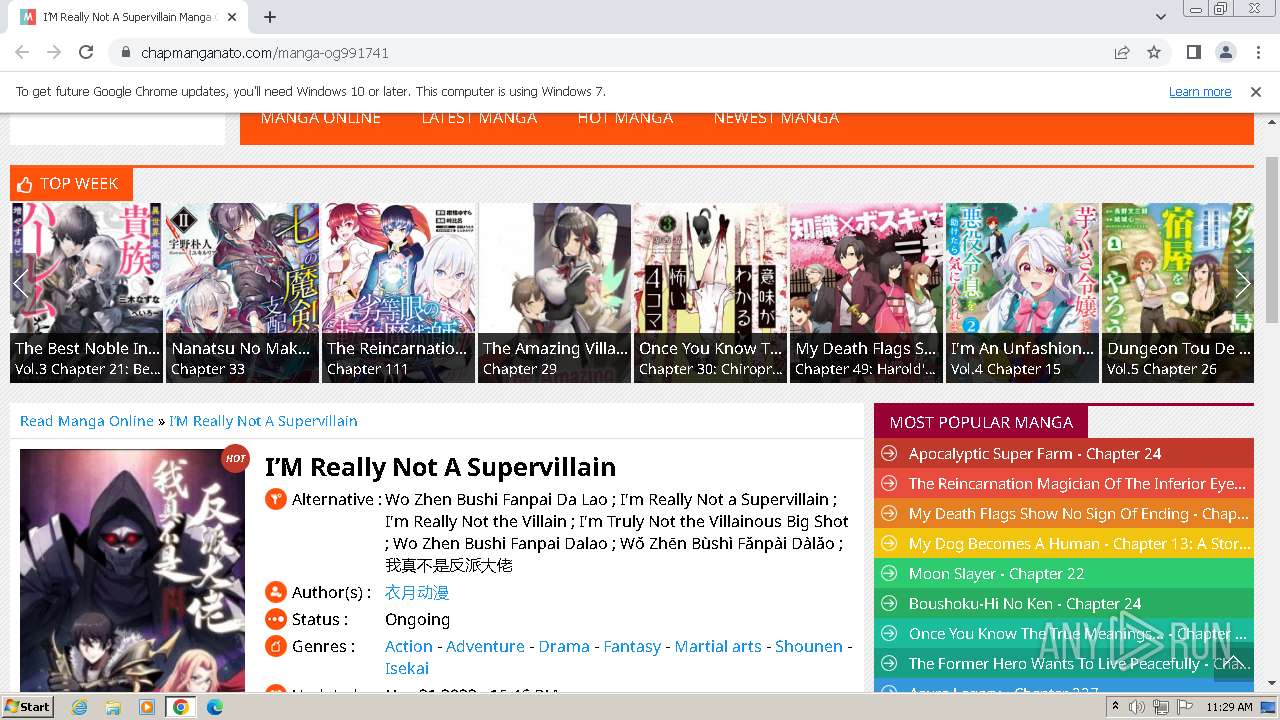Open the Chrome profile avatar
This screenshot has width=1280, height=720.
coord(1225,52)
